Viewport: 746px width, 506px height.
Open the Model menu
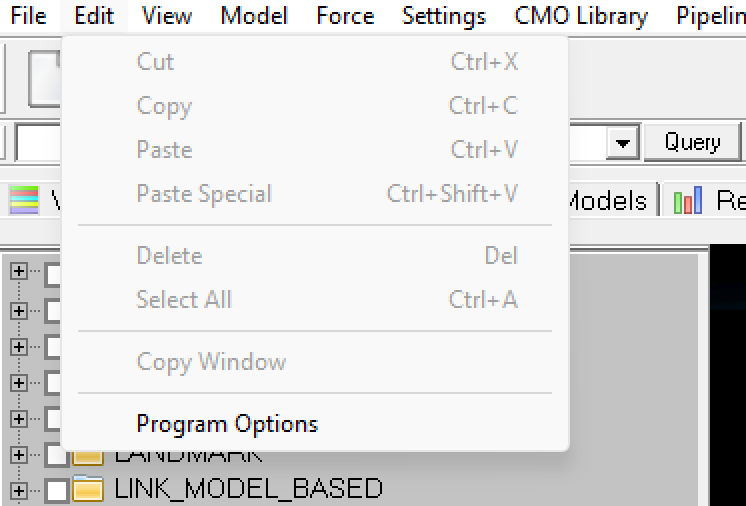(x=254, y=16)
